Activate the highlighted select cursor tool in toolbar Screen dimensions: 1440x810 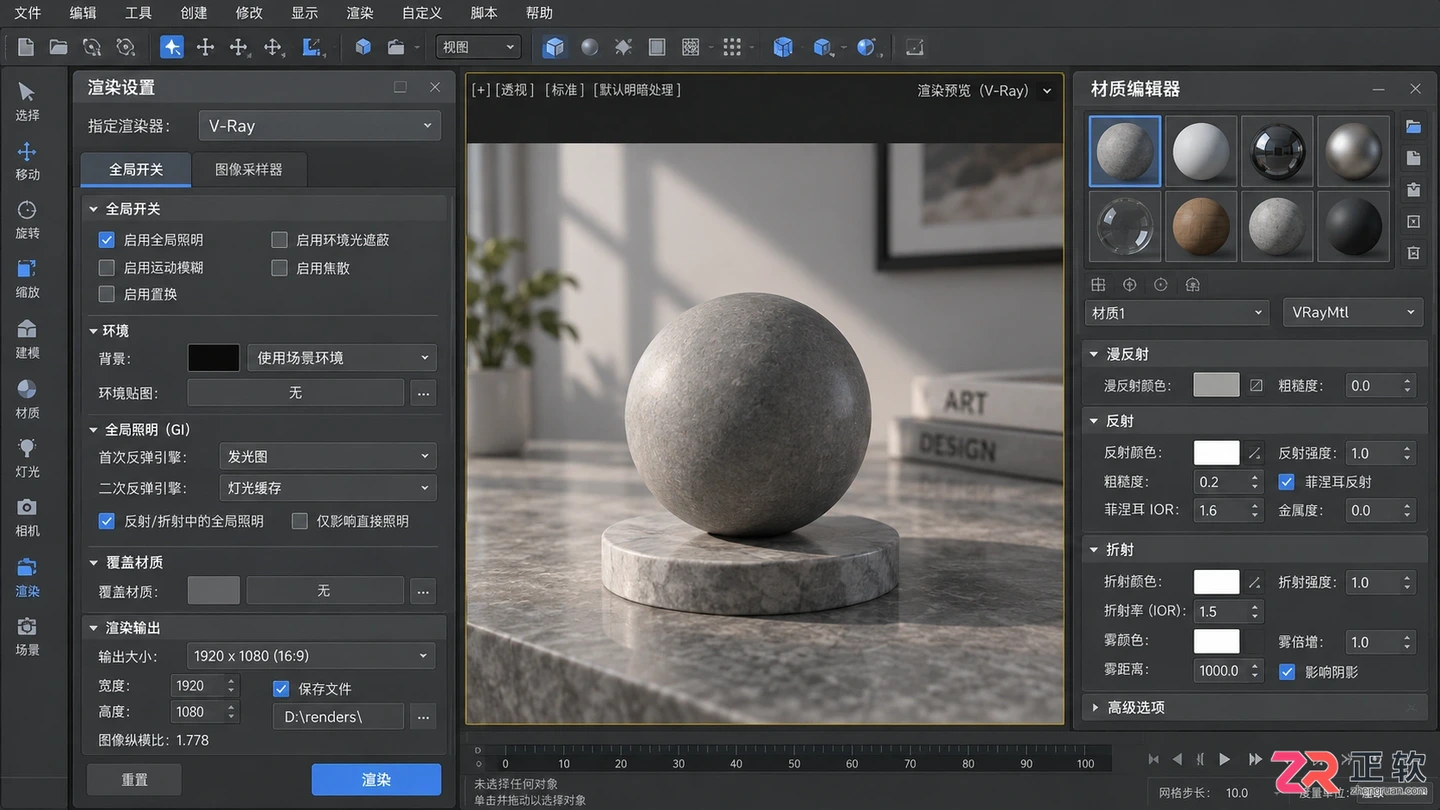coord(172,47)
